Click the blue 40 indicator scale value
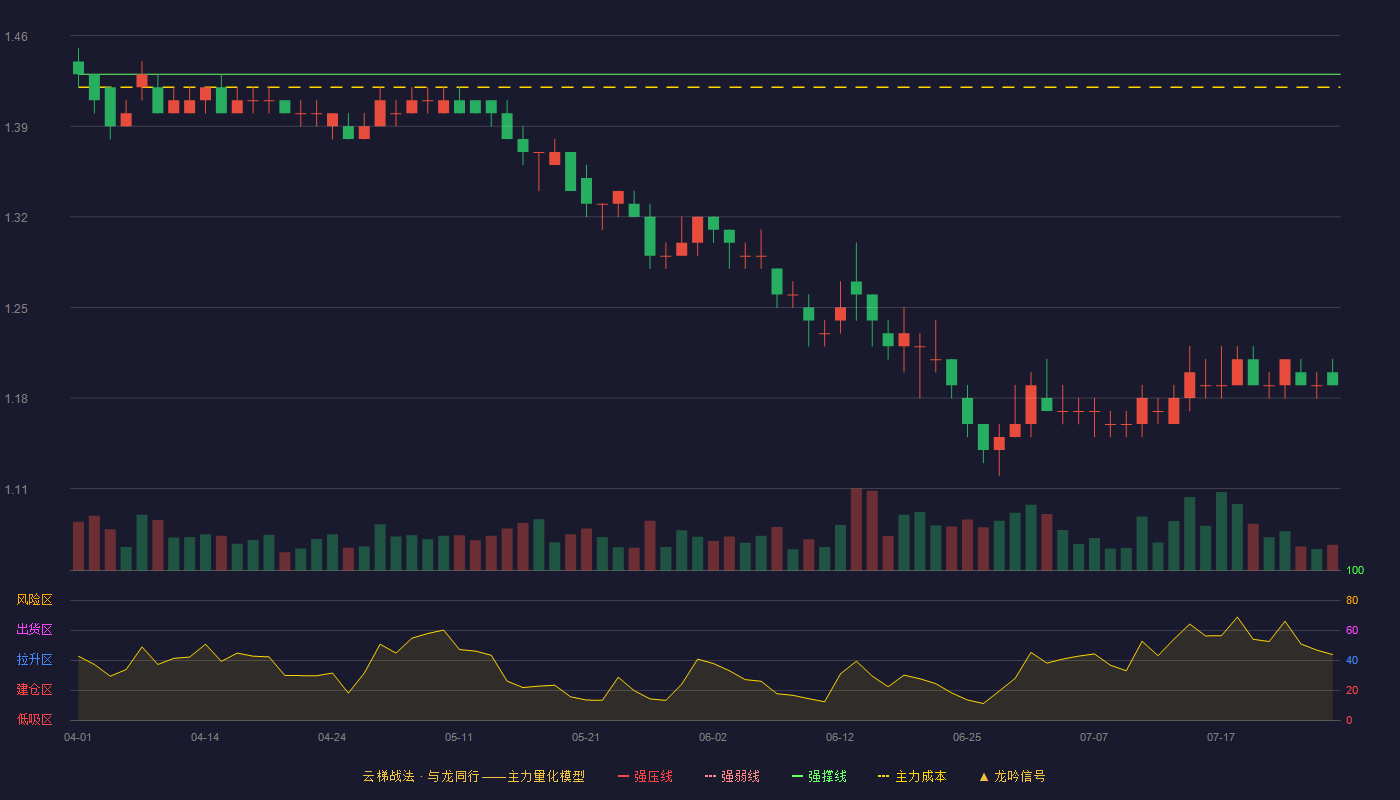This screenshot has width=1400, height=800. (1352, 660)
